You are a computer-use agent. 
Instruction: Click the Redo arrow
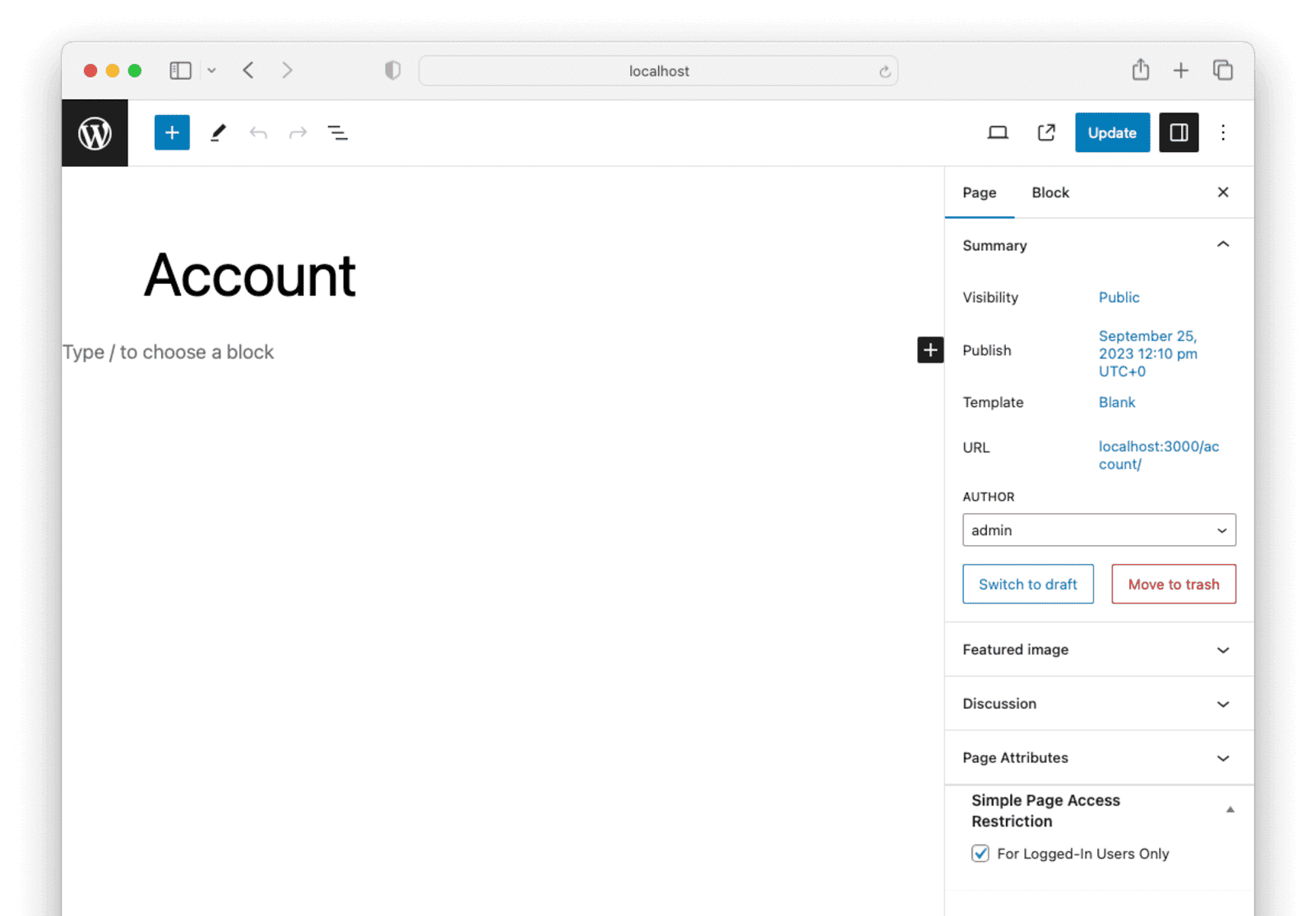298,133
